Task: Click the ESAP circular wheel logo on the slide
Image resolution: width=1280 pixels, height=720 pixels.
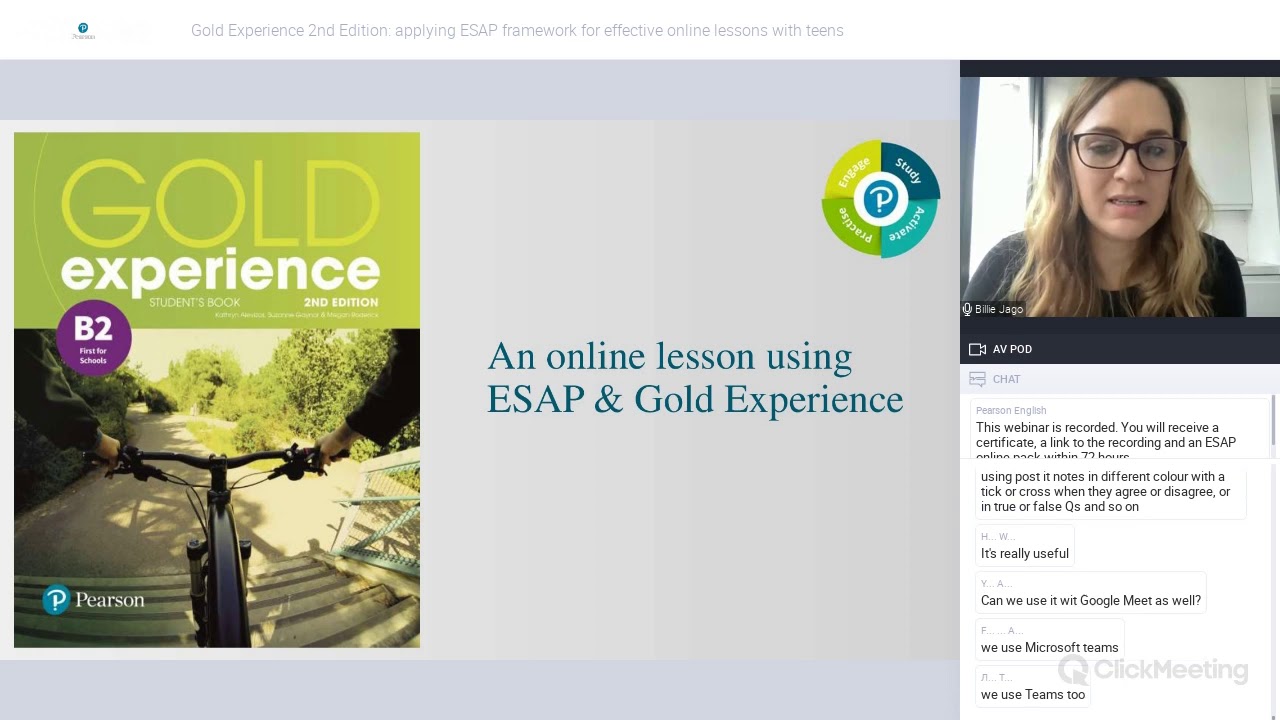Action: [x=880, y=198]
